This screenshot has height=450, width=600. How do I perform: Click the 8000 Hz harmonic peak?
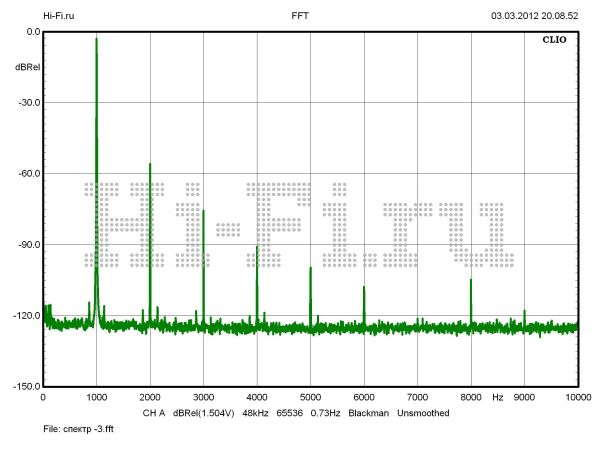(471, 281)
